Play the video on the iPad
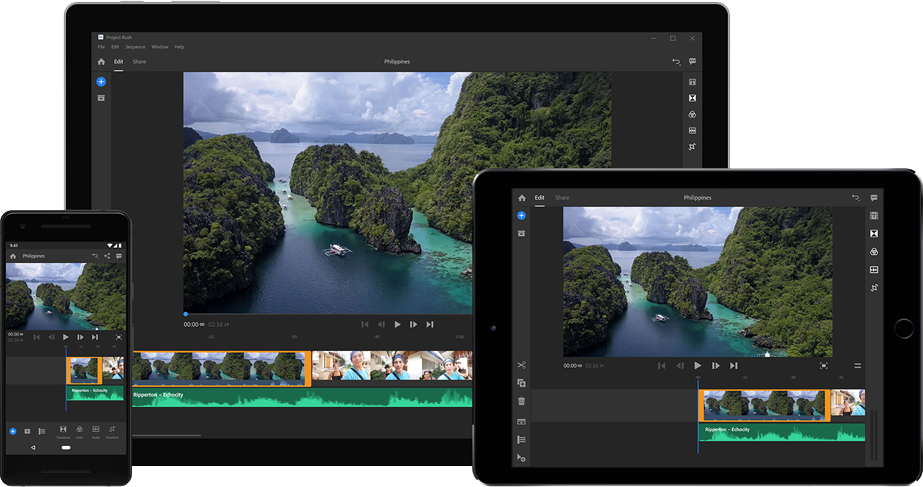Viewport: 923px width, 487px height. coord(698,366)
